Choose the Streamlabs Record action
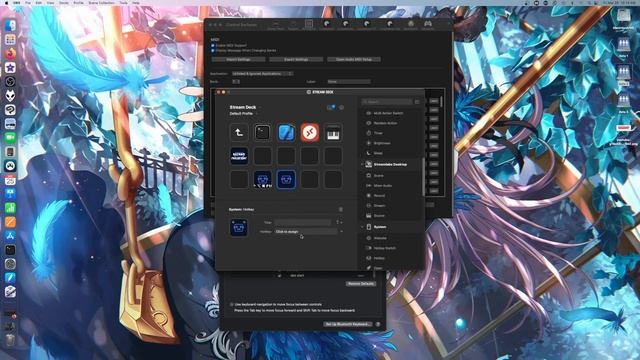Viewport: 640px width, 360px height. coord(379,196)
